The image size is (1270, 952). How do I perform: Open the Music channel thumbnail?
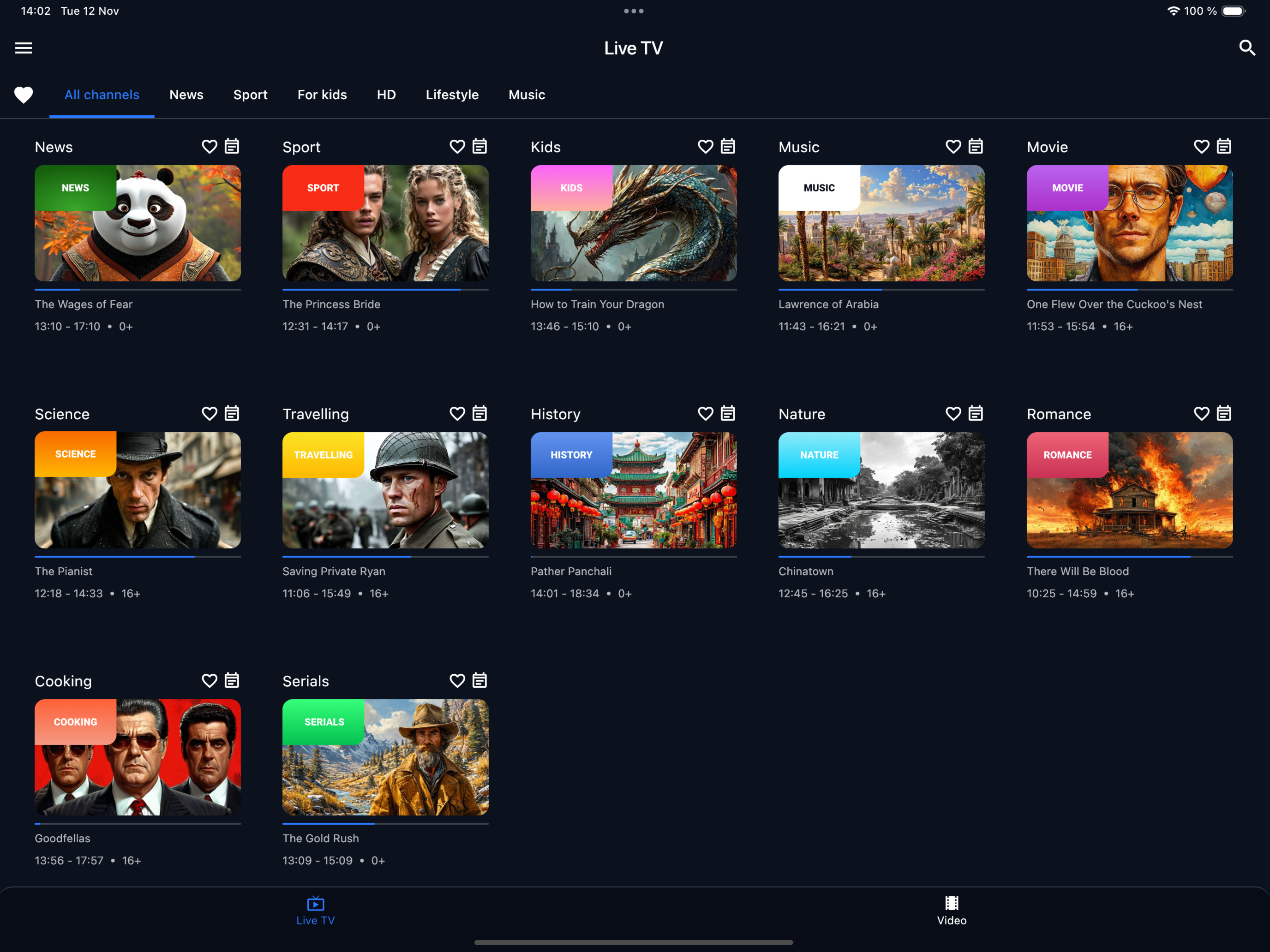point(881,223)
